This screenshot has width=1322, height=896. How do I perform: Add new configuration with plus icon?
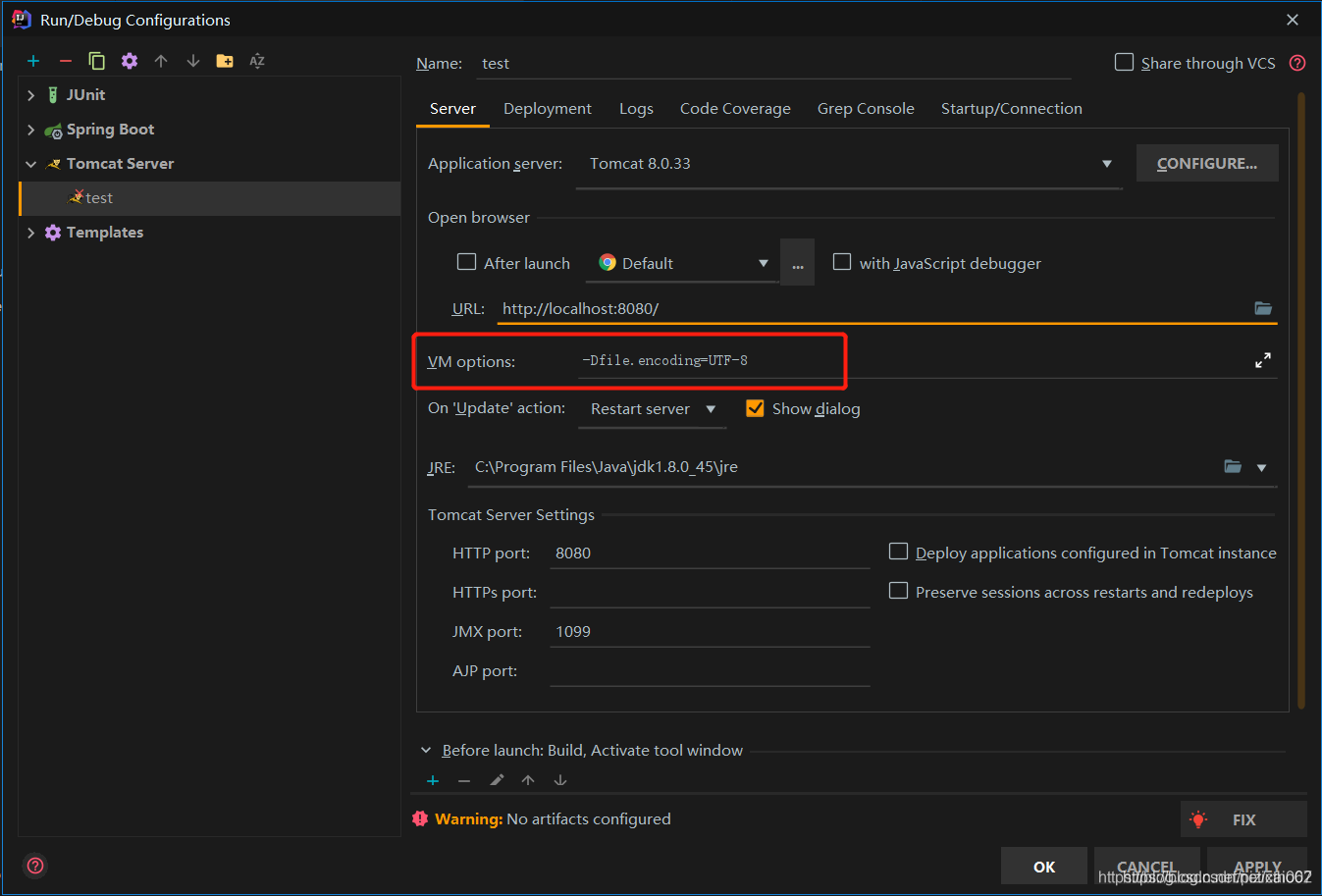tap(33, 61)
